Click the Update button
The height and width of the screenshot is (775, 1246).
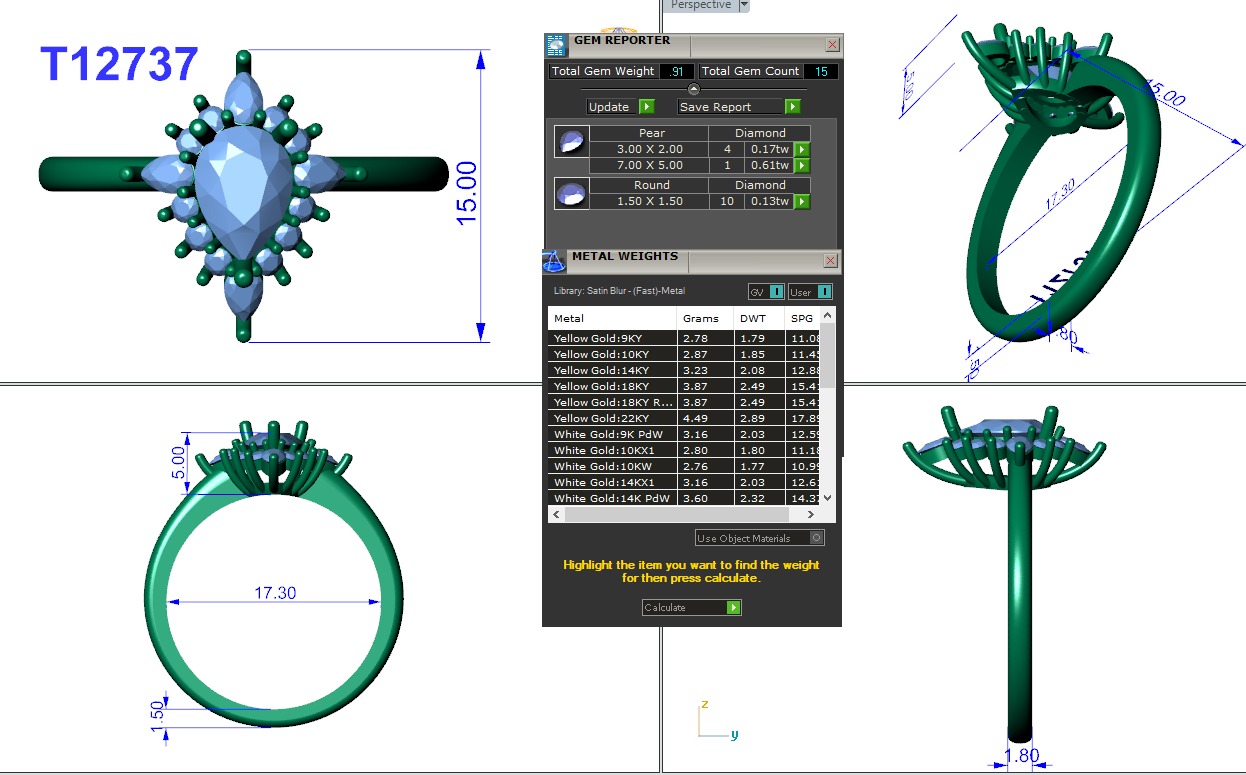pyautogui.click(x=613, y=107)
